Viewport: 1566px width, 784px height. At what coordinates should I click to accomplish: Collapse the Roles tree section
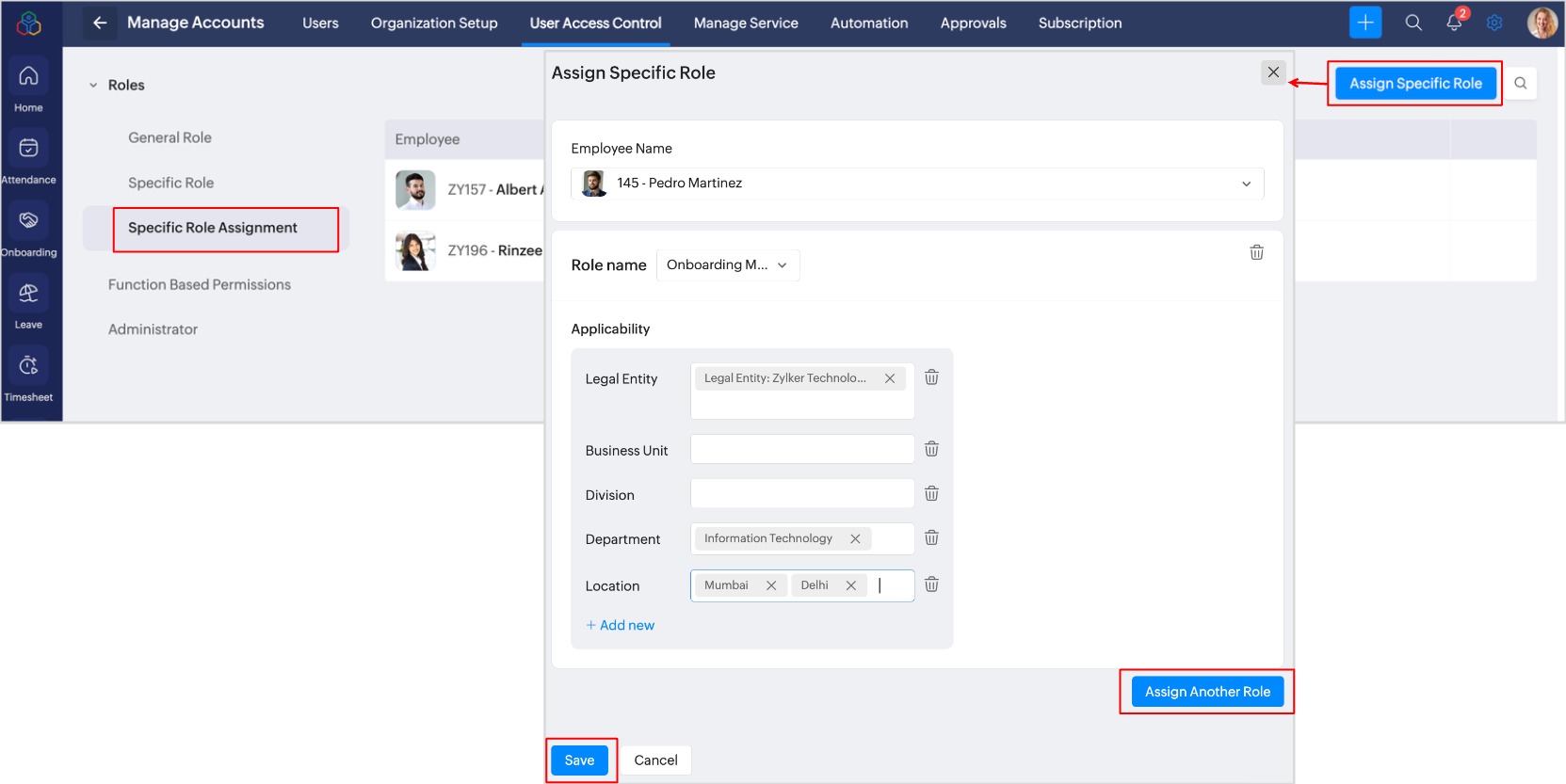click(93, 86)
